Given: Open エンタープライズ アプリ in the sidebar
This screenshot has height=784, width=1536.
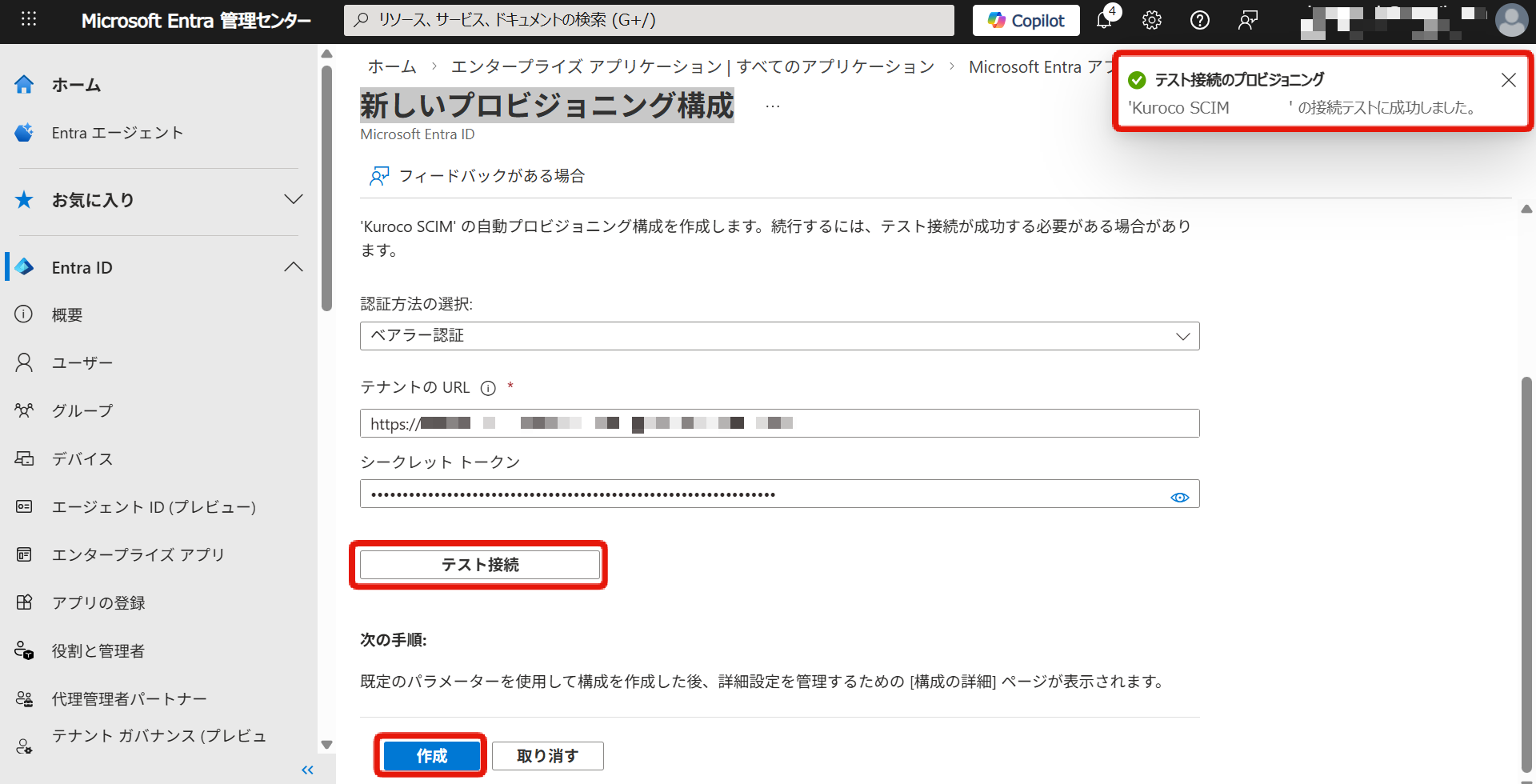Looking at the screenshot, I should tap(137, 554).
